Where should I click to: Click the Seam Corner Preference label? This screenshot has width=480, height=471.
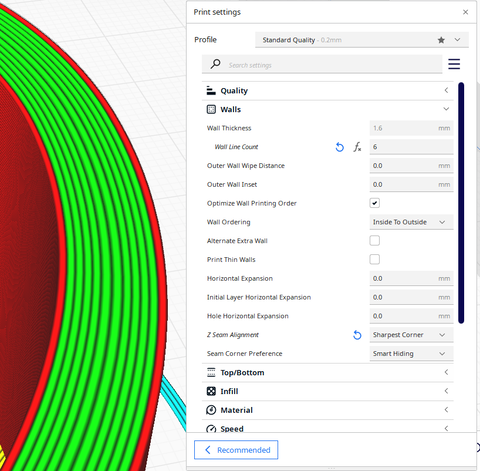point(244,353)
